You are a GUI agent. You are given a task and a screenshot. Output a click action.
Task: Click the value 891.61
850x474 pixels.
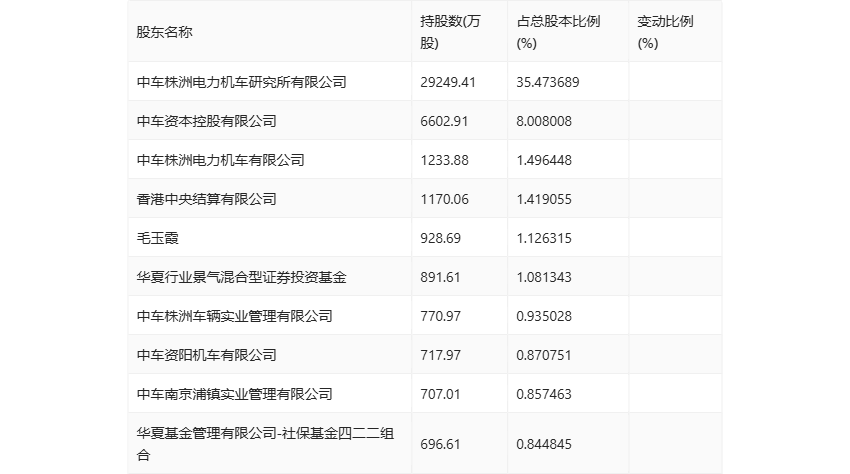tap(440, 277)
